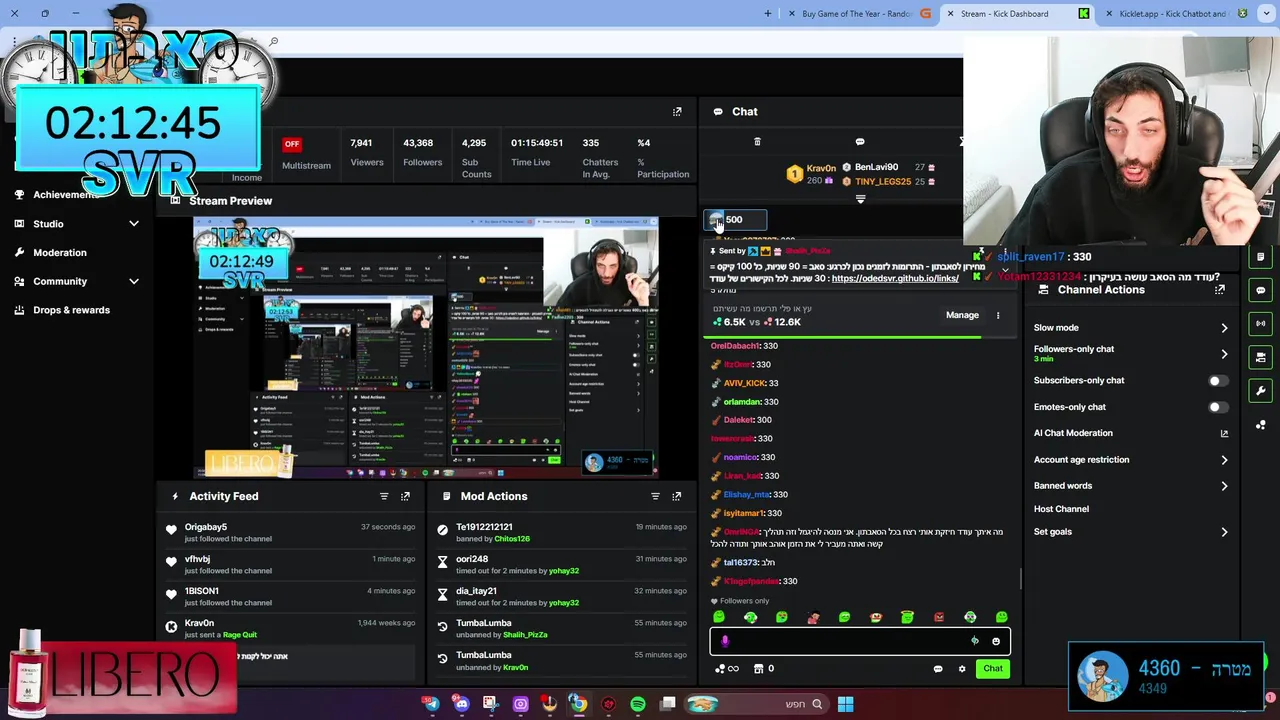Viewport: 1280px width, 720px height.
Task: Click Chitos126 moderator name link
Action: tap(512, 539)
